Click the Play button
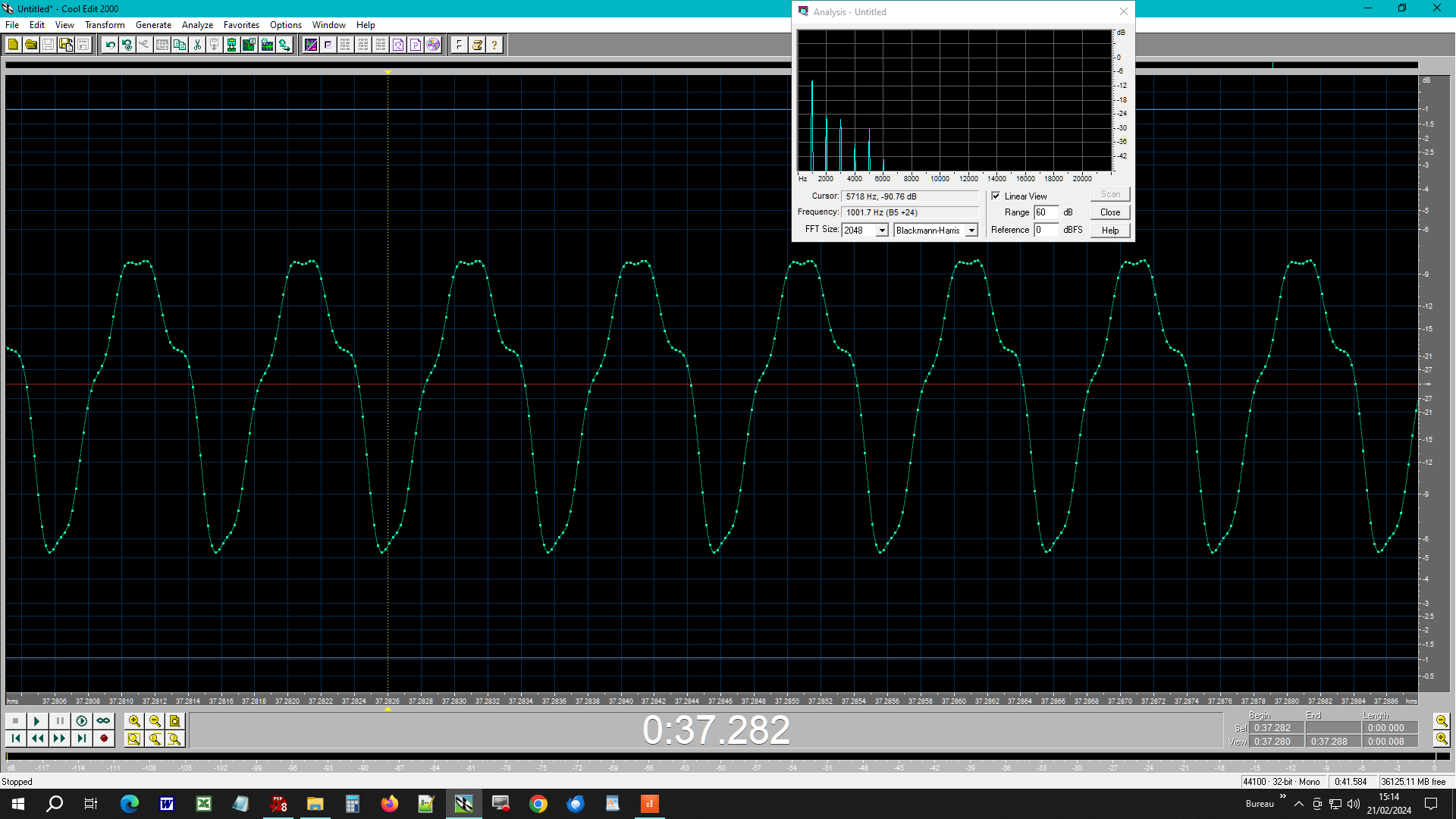Image resolution: width=1456 pixels, height=819 pixels. 37,721
